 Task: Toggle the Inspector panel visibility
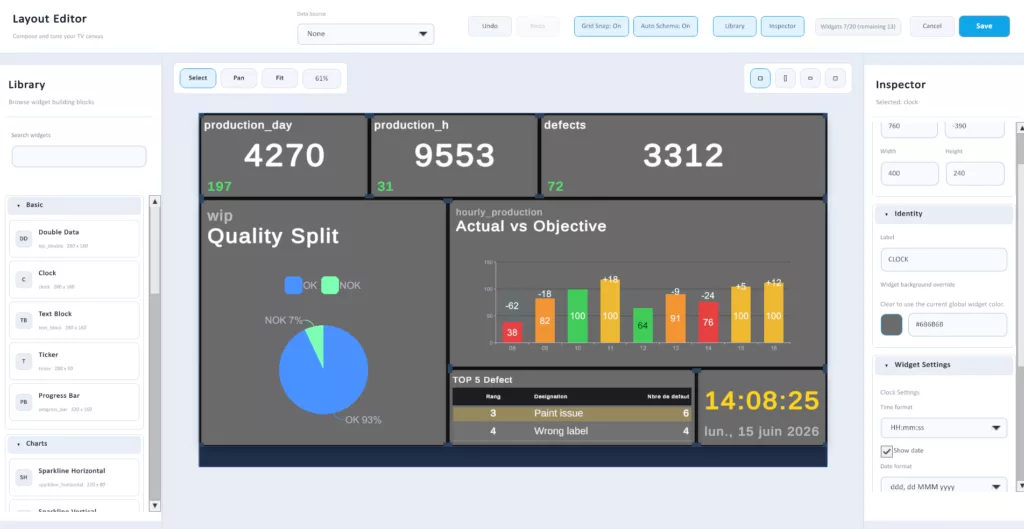pos(782,26)
